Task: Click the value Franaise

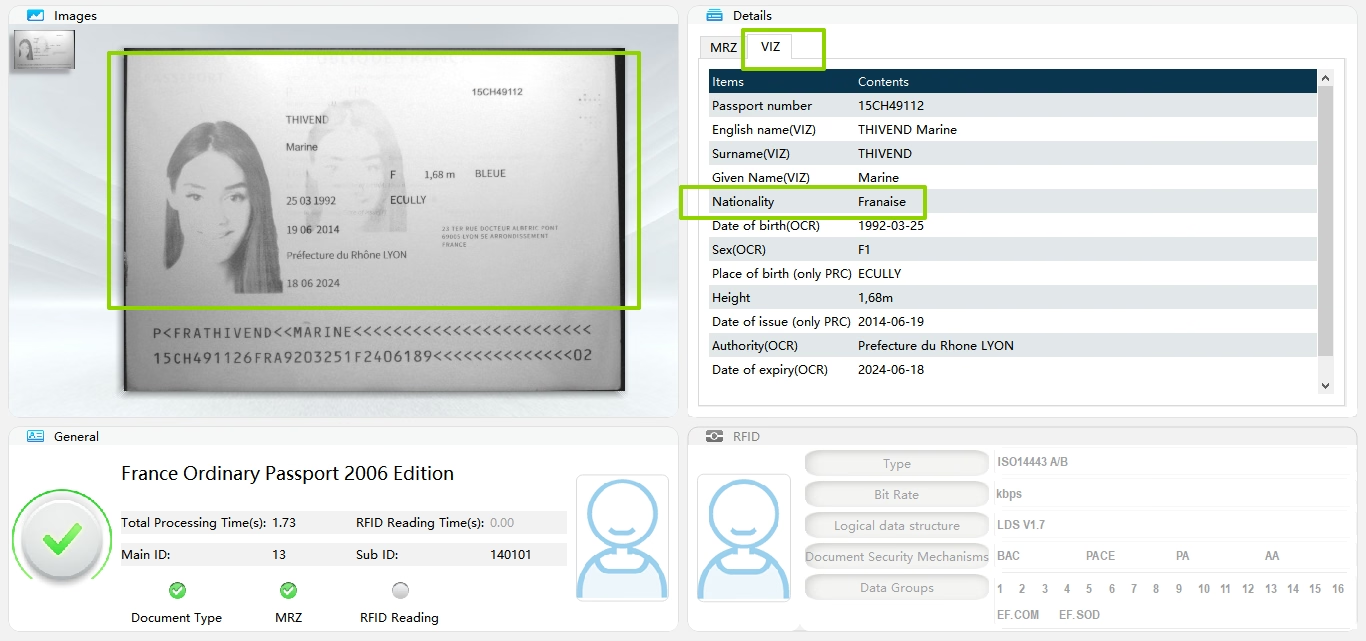Action: [x=882, y=201]
